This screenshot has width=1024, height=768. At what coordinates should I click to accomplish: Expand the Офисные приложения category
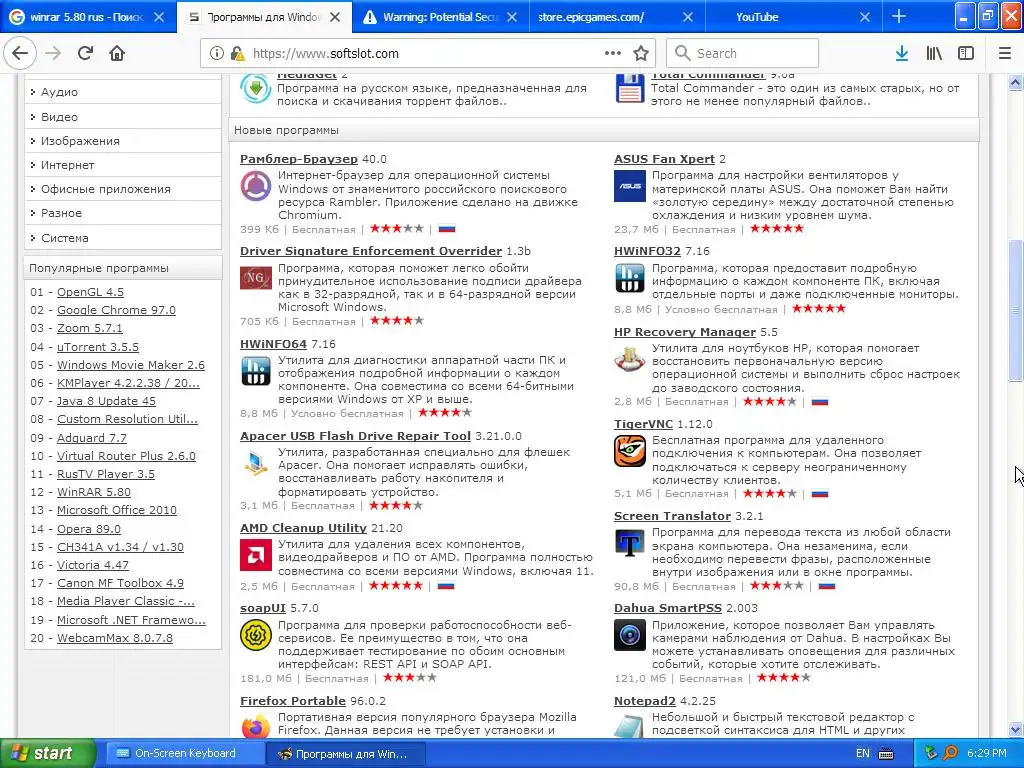(x=123, y=189)
